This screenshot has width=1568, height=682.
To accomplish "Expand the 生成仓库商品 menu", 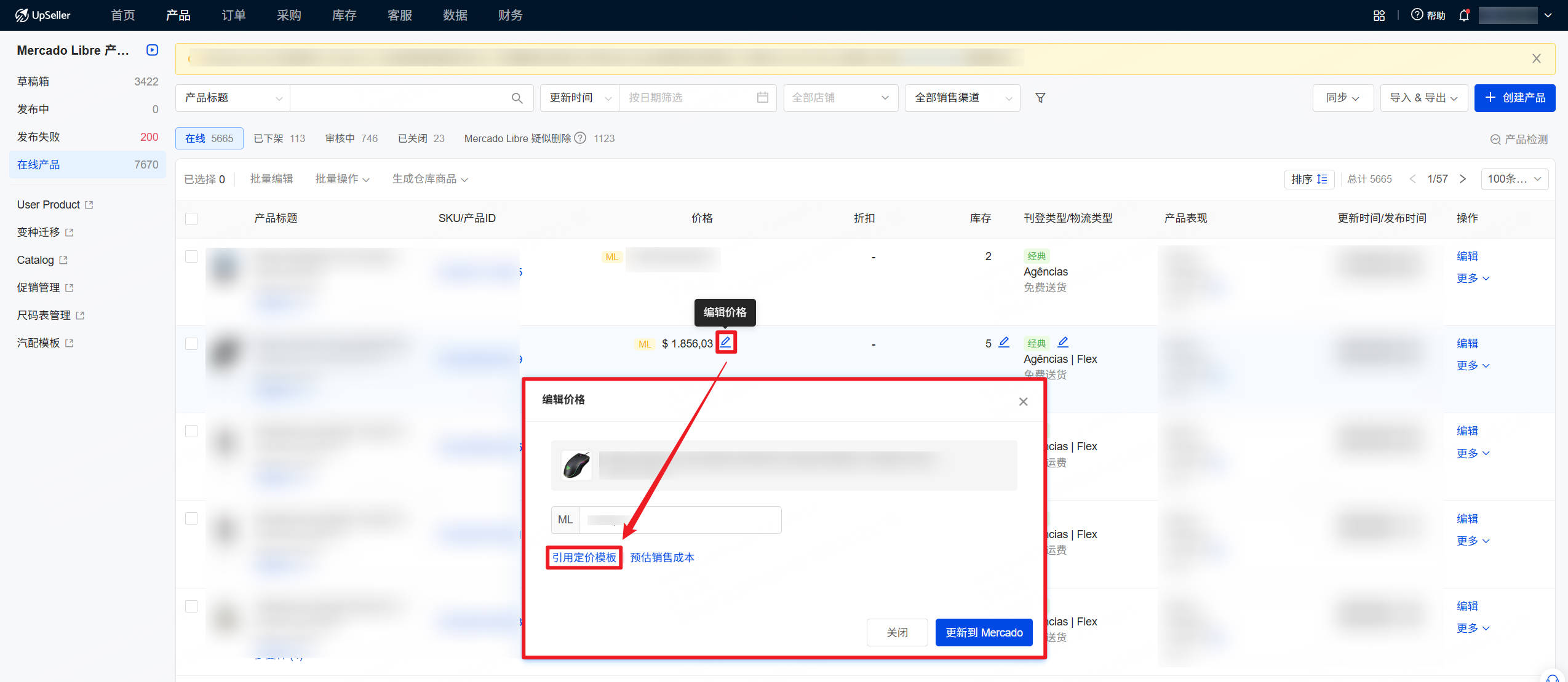I will click(x=430, y=179).
